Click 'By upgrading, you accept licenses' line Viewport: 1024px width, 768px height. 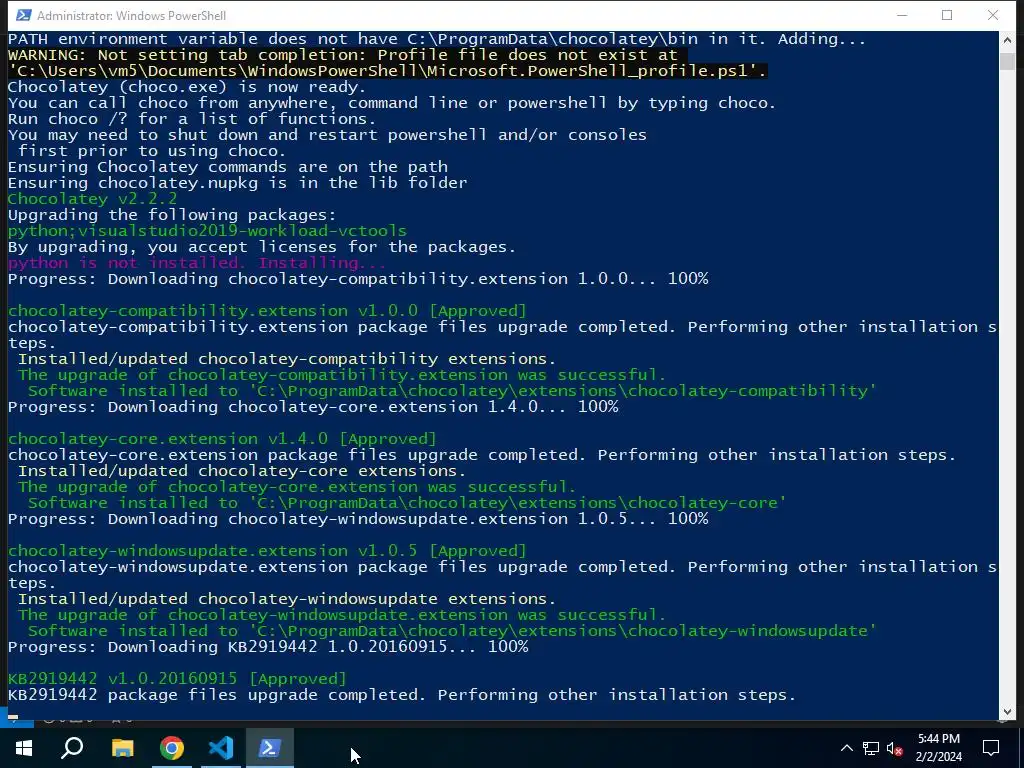262,247
